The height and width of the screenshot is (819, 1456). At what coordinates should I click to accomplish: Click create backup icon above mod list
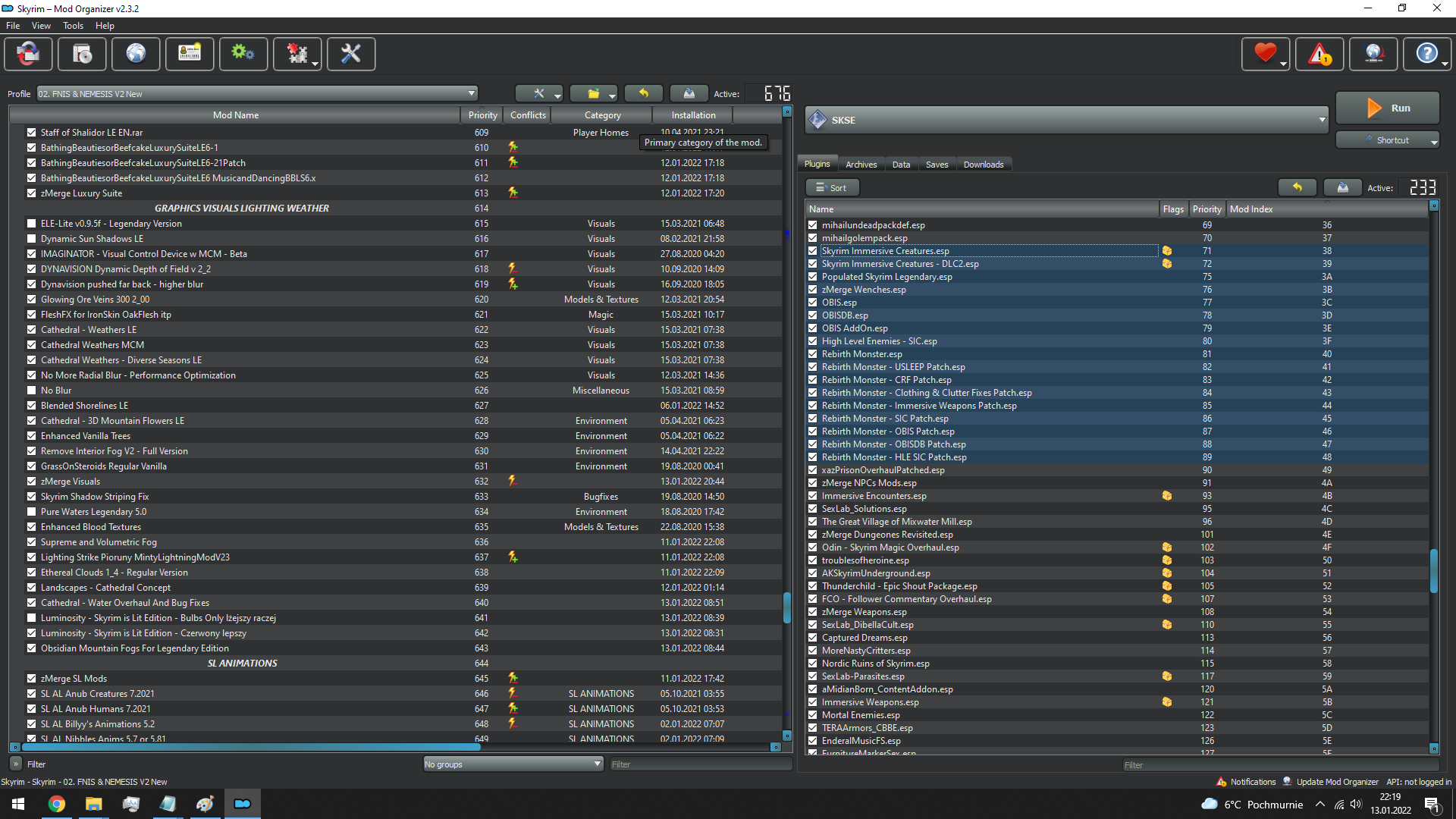point(689,93)
